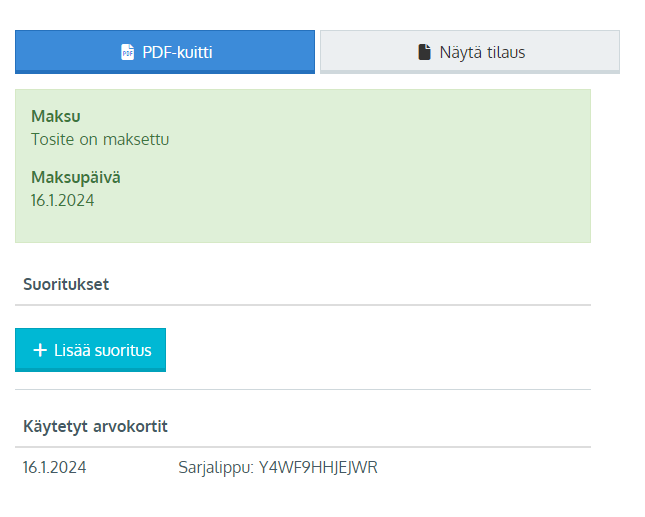This screenshot has width=645, height=517.
Task: Click the 'Tosite on maksettu' status text
Action: coord(100,139)
